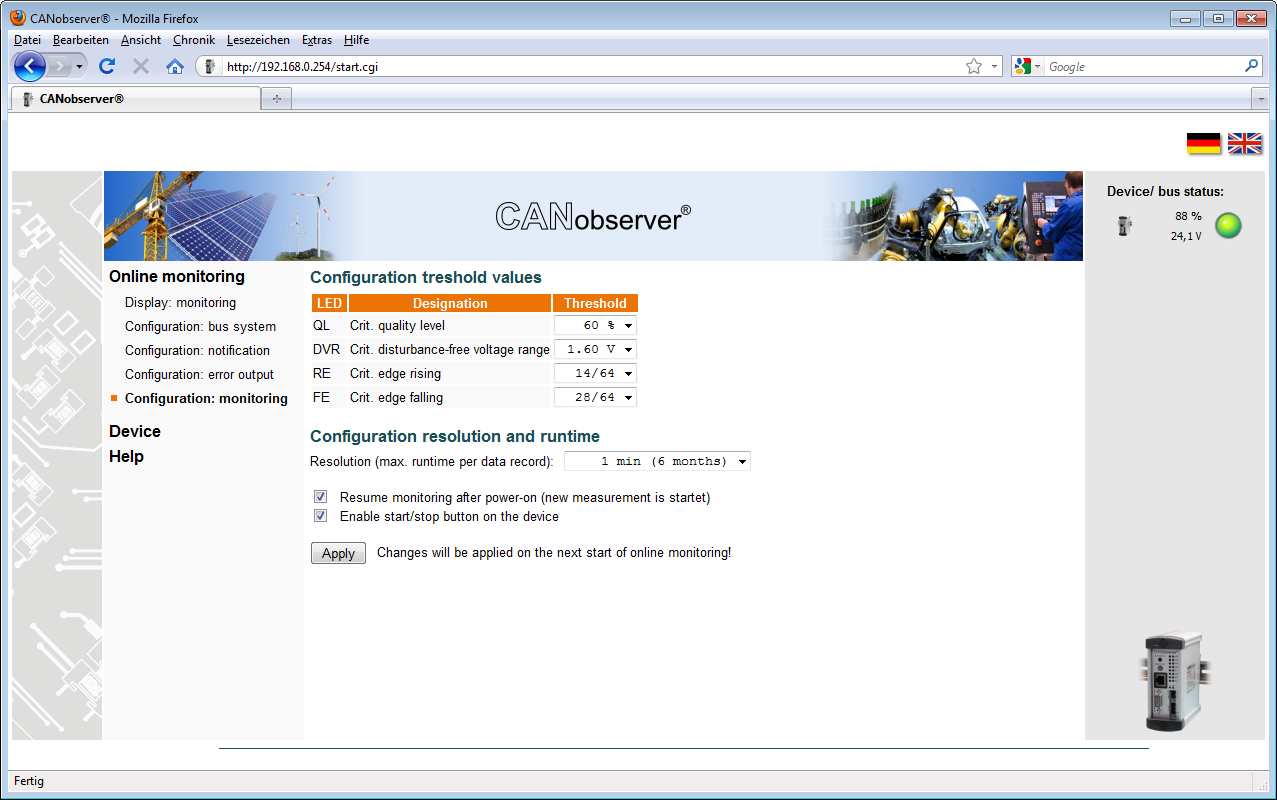The width and height of the screenshot is (1277, 800).
Task: Open the disturbance-free voltage range dropdown
Action: [x=595, y=349]
